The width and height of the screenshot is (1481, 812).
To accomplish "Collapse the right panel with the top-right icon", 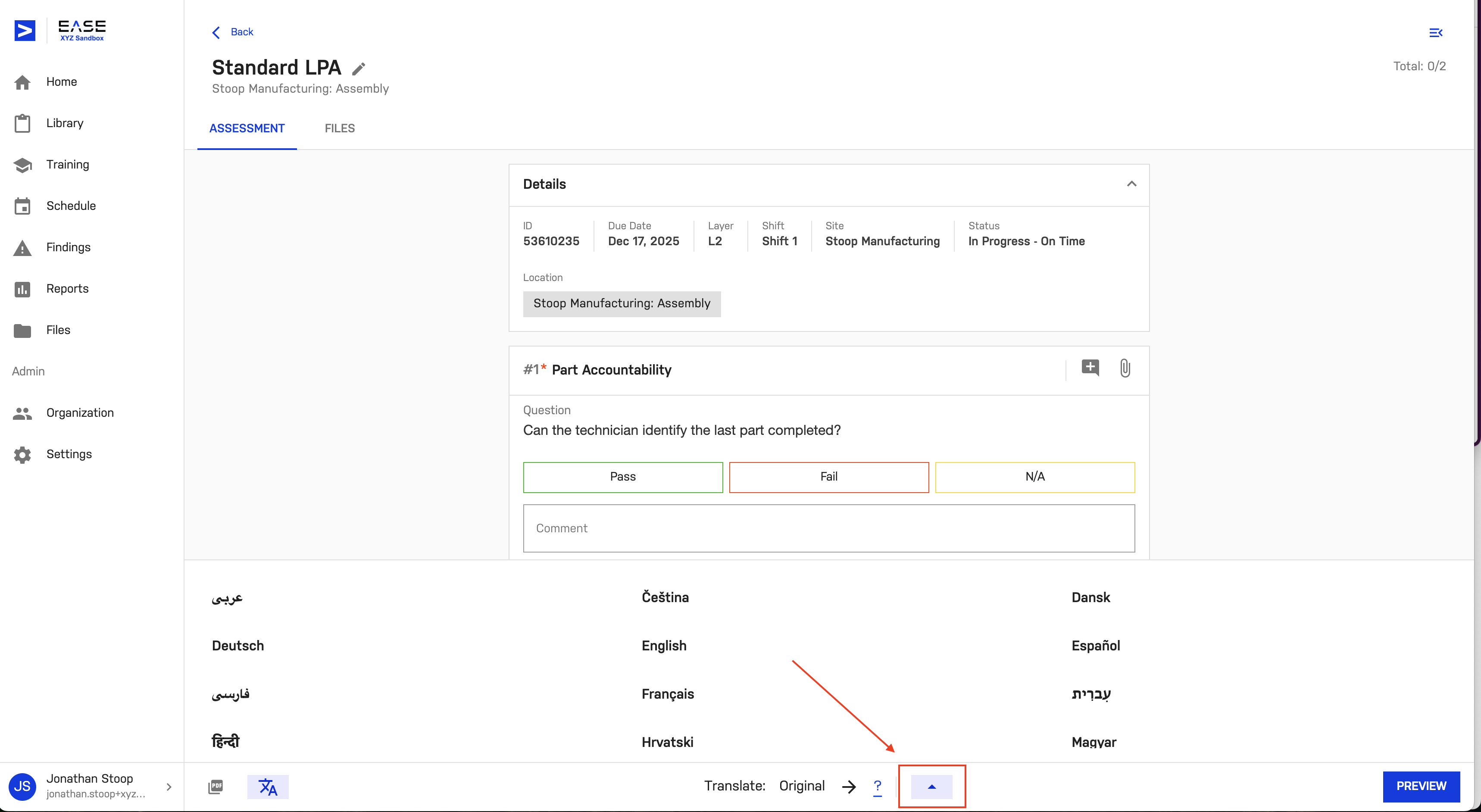I will (1436, 33).
